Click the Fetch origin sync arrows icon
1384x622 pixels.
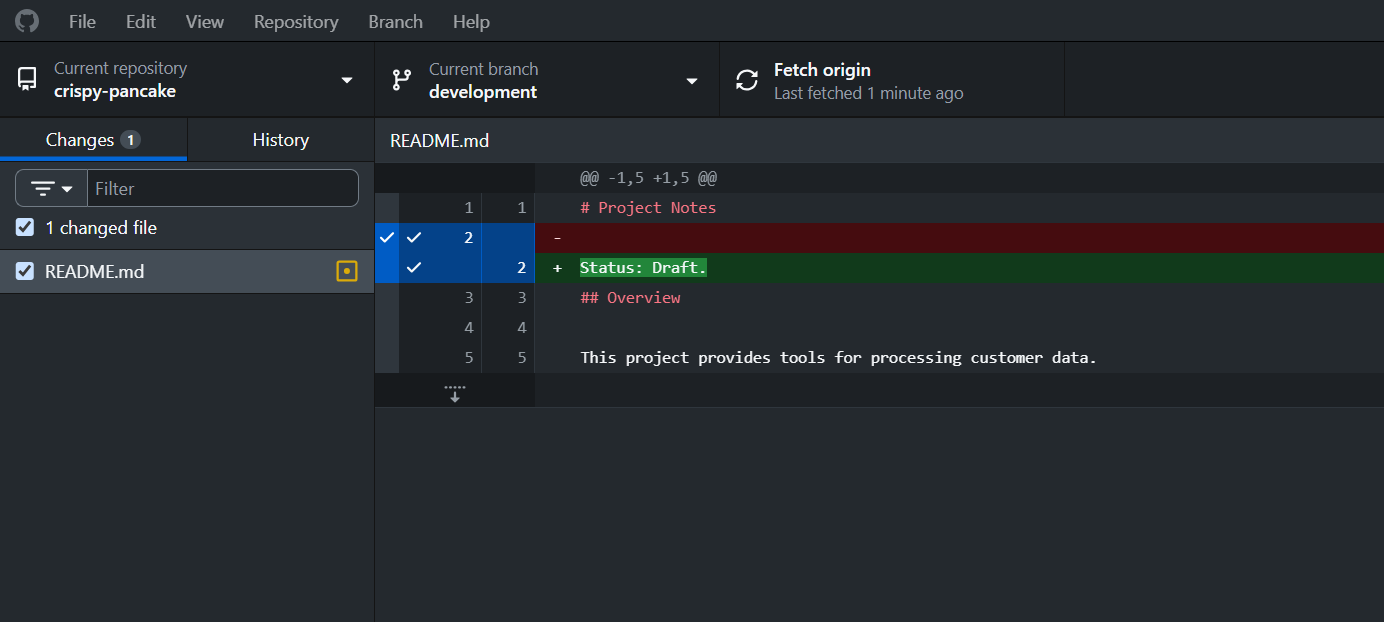pyautogui.click(x=747, y=80)
